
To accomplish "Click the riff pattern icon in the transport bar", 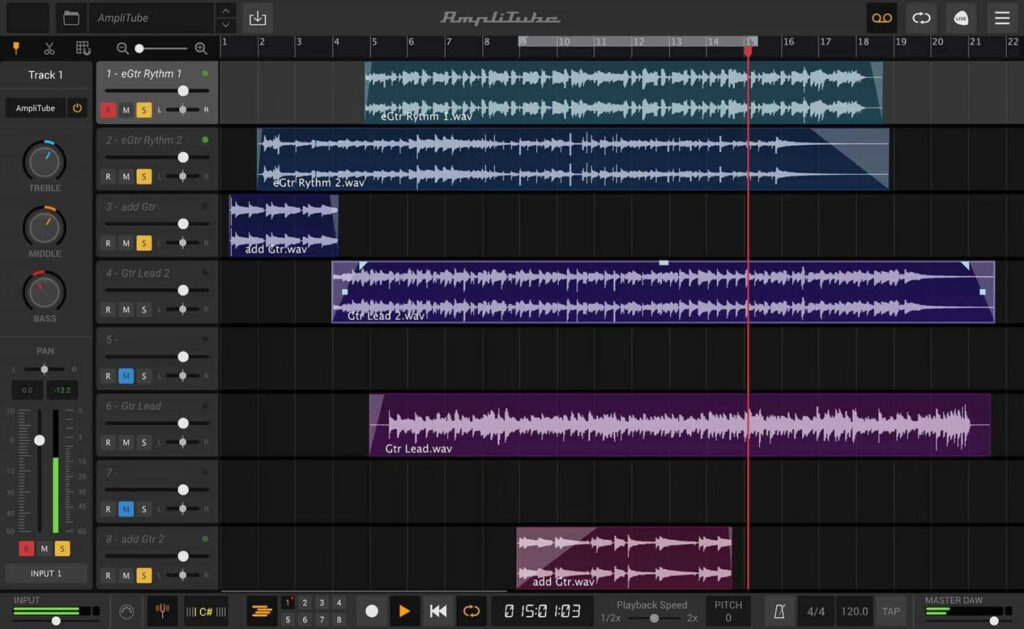I will coord(262,611).
